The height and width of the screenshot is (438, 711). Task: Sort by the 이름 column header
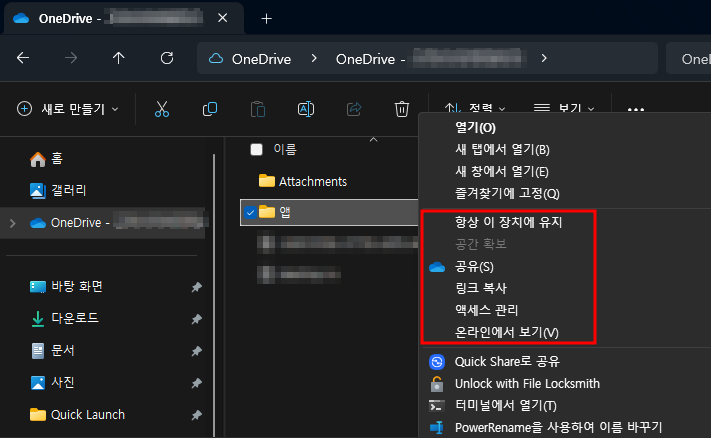[285, 149]
